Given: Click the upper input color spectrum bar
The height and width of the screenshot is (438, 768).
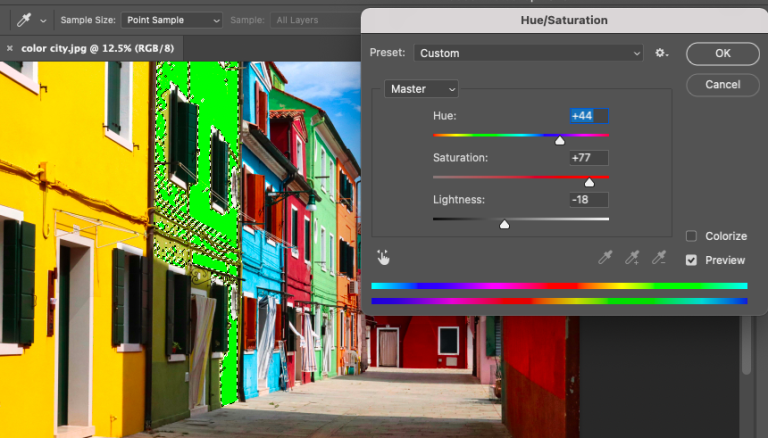Looking at the screenshot, I should (x=559, y=286).
